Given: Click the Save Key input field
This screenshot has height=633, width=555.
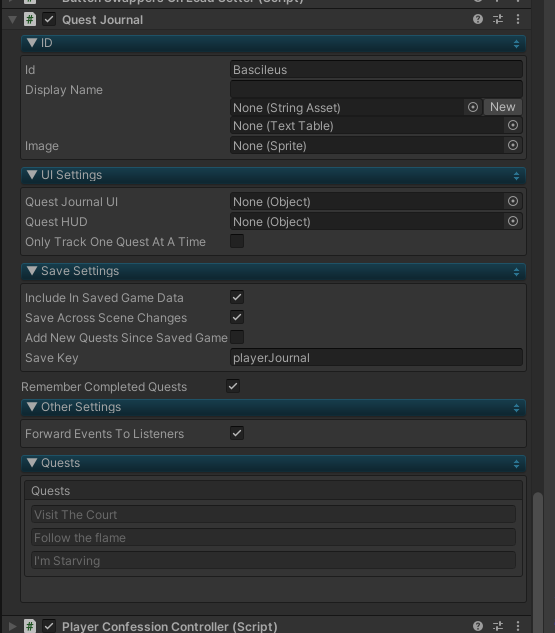Looking at the screenshot, I should 376,358.
